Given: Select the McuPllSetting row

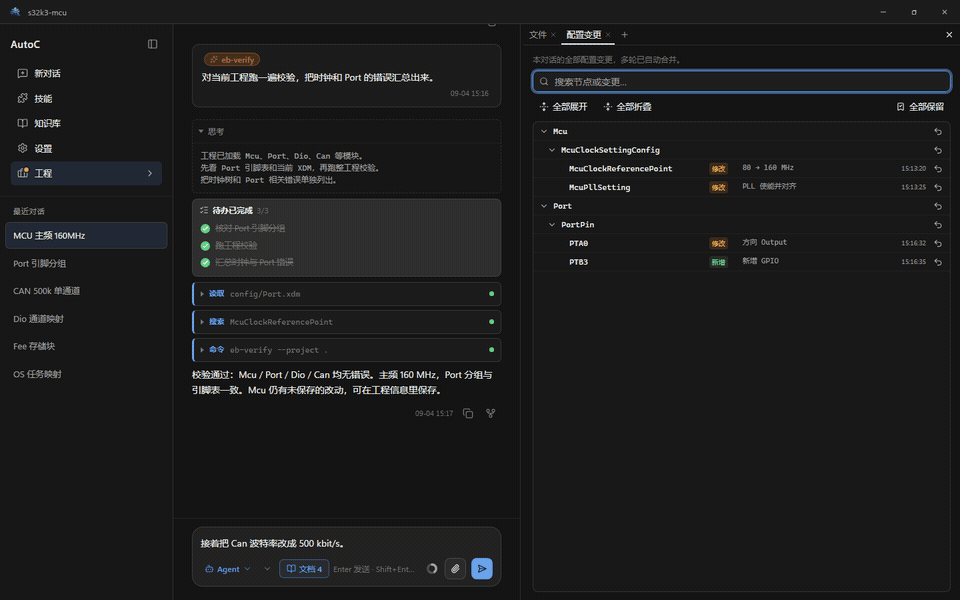Looking at the screenshot, I should 741,187.
